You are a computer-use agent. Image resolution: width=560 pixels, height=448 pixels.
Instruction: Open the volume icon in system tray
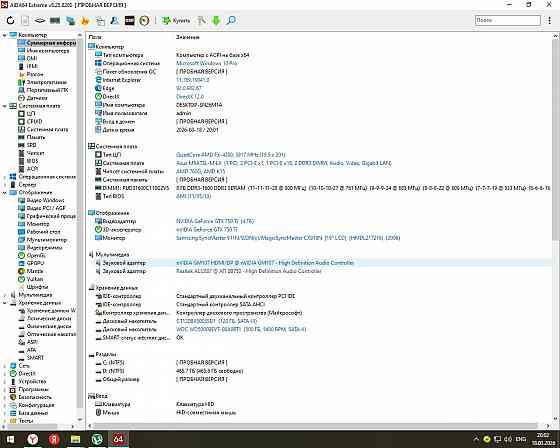[508, 439]
